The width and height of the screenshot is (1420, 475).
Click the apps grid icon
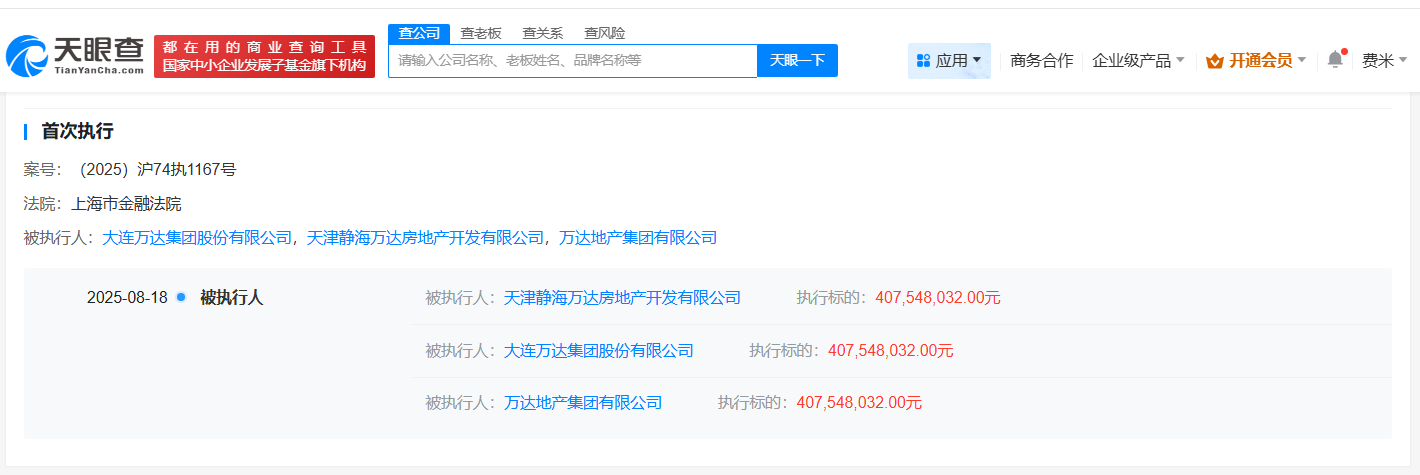923,61
